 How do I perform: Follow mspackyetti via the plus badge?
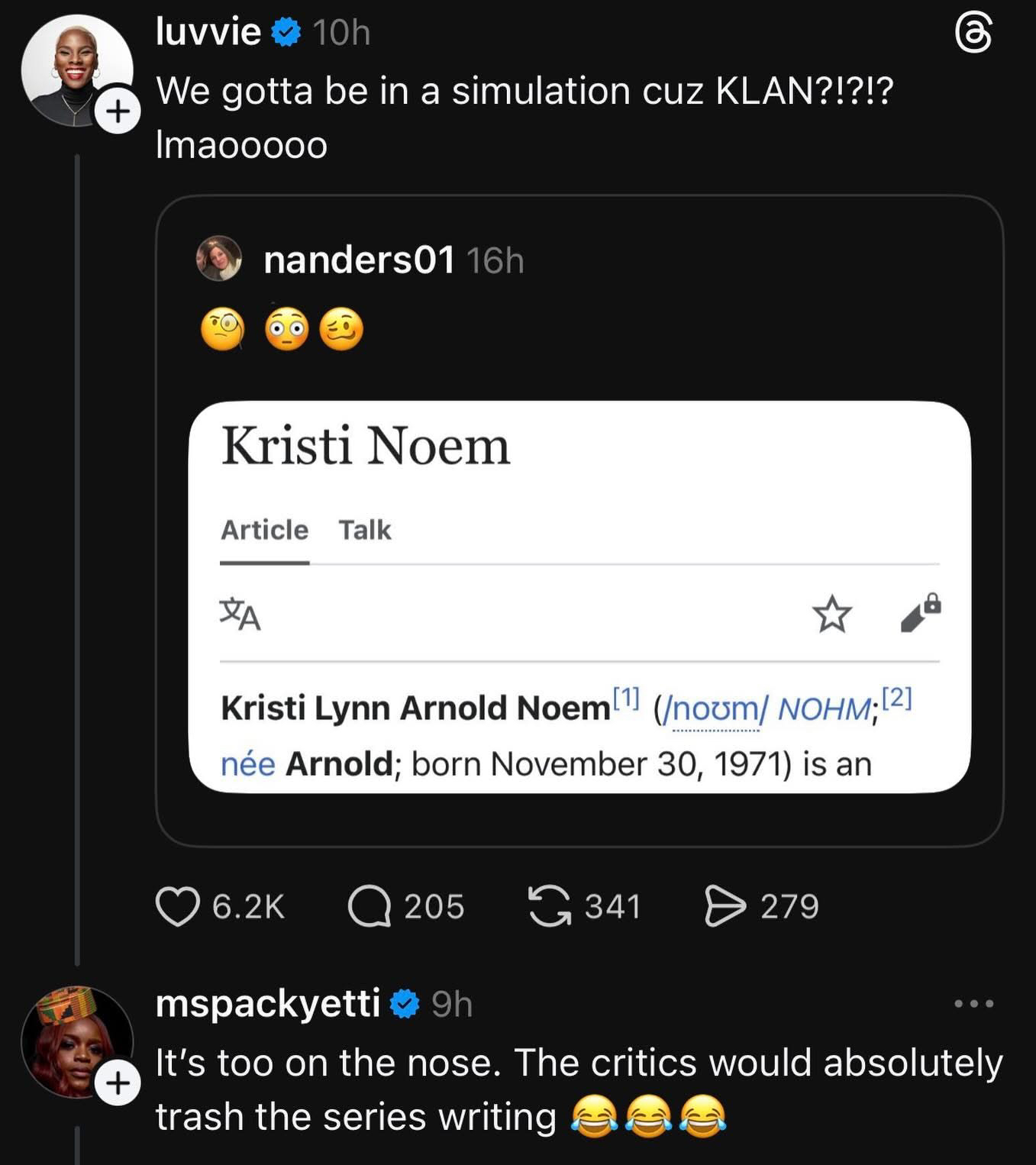coord(118,1083)
